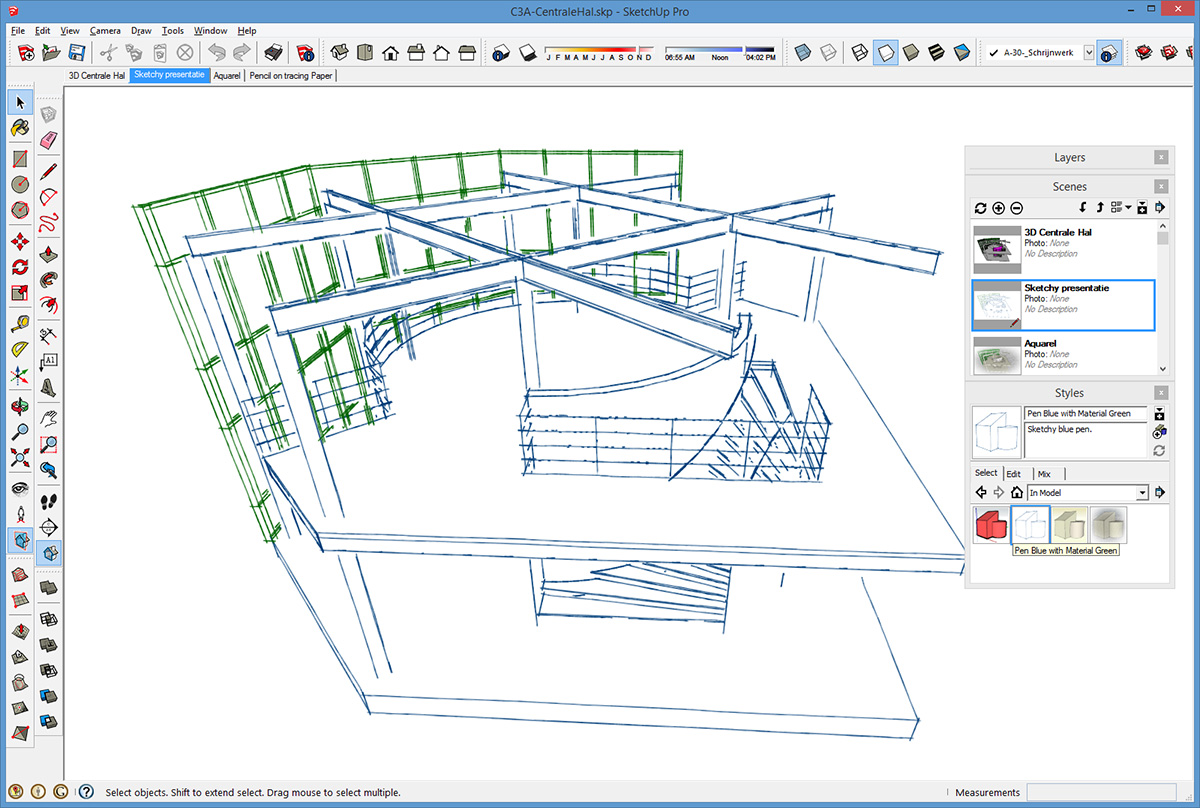Select the Aquarel scene thumbnail

[x=998, y=356]
